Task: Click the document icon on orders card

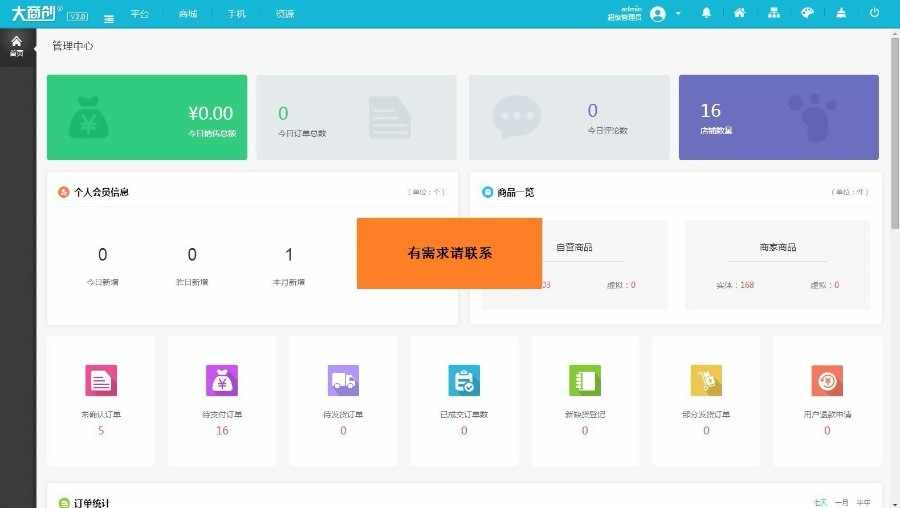Action: pyautogui.click(x=390, y=117)
